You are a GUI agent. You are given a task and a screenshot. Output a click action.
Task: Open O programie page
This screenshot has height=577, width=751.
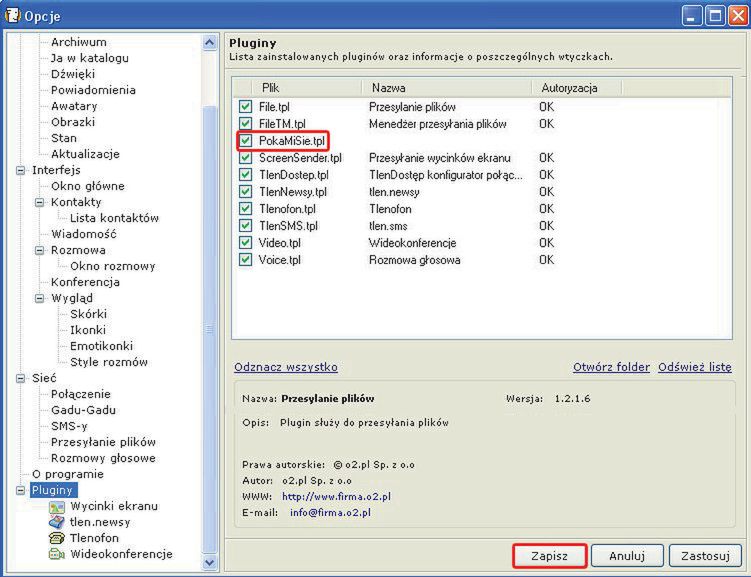tap(68, 475)
